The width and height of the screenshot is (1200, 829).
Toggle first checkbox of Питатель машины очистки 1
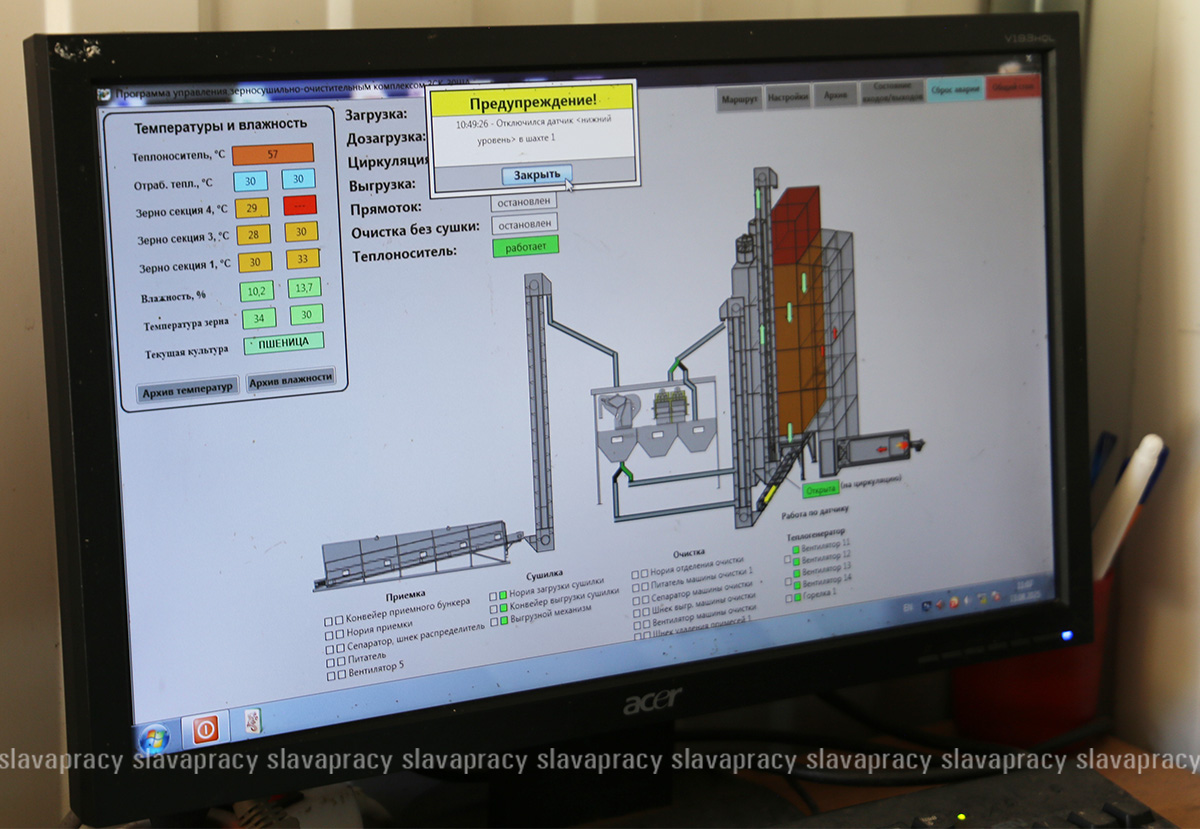[636, 587]
